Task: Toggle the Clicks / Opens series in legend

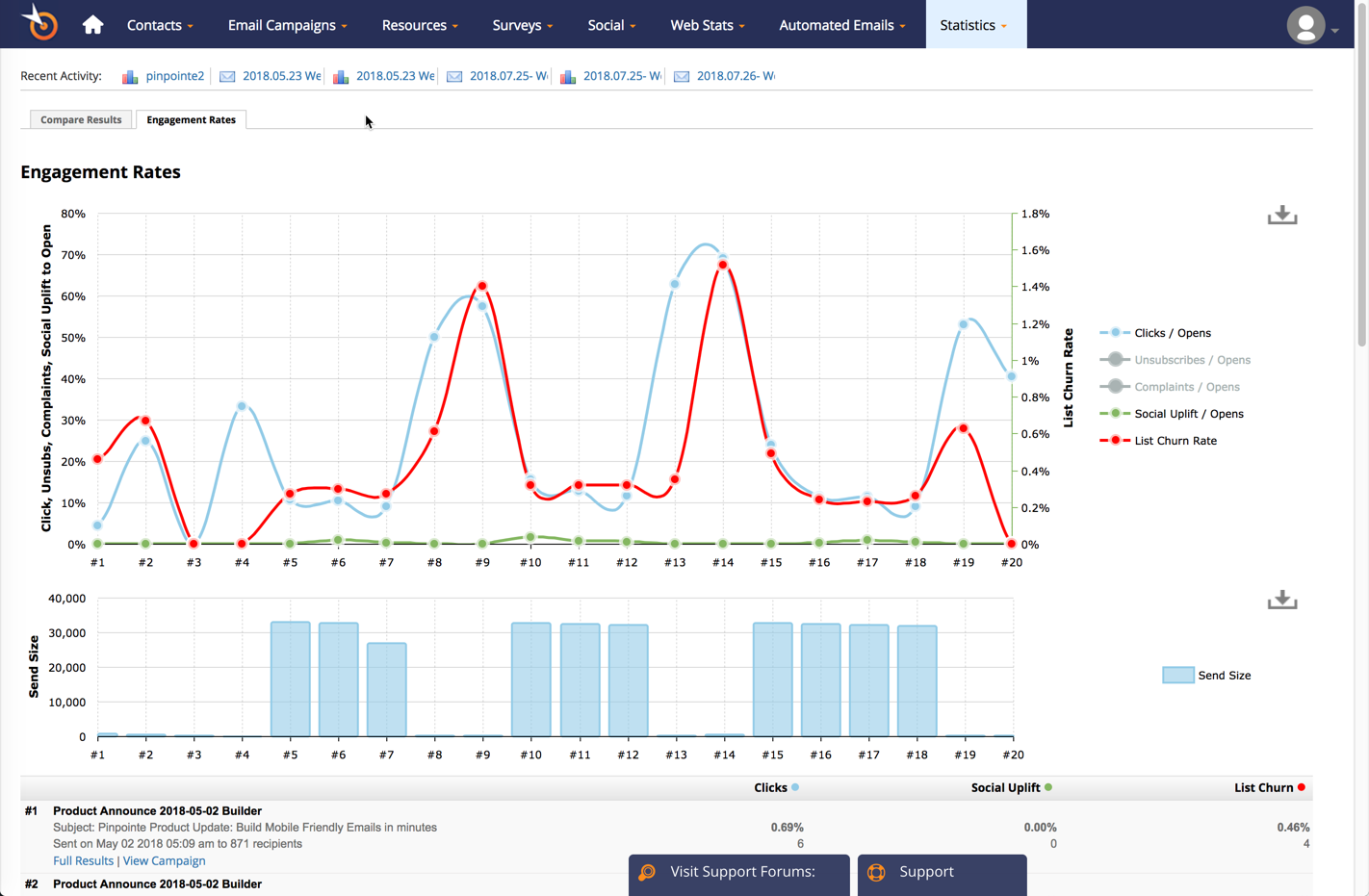Action: [x=1172, y=333]
